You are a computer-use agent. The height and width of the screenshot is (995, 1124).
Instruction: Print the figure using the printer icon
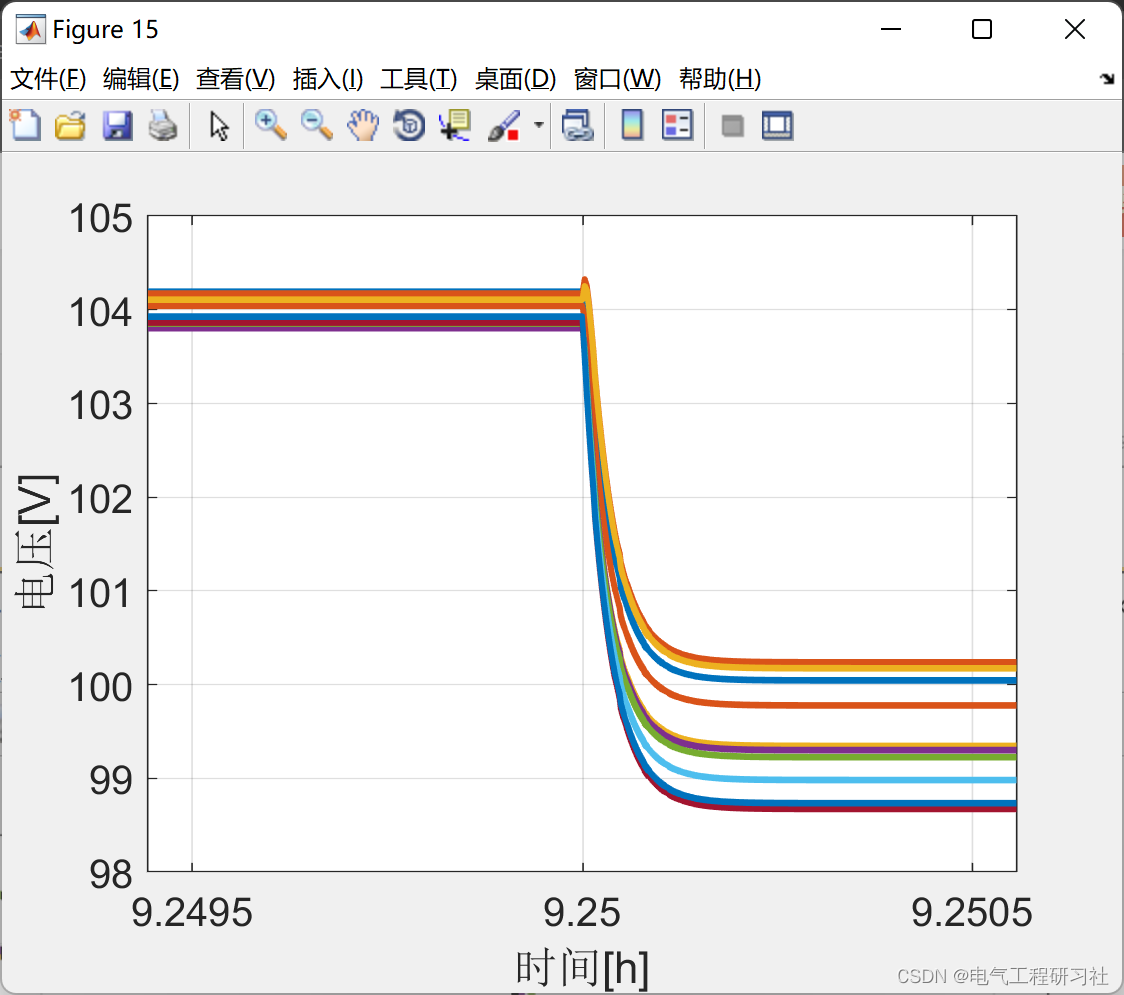163,126
